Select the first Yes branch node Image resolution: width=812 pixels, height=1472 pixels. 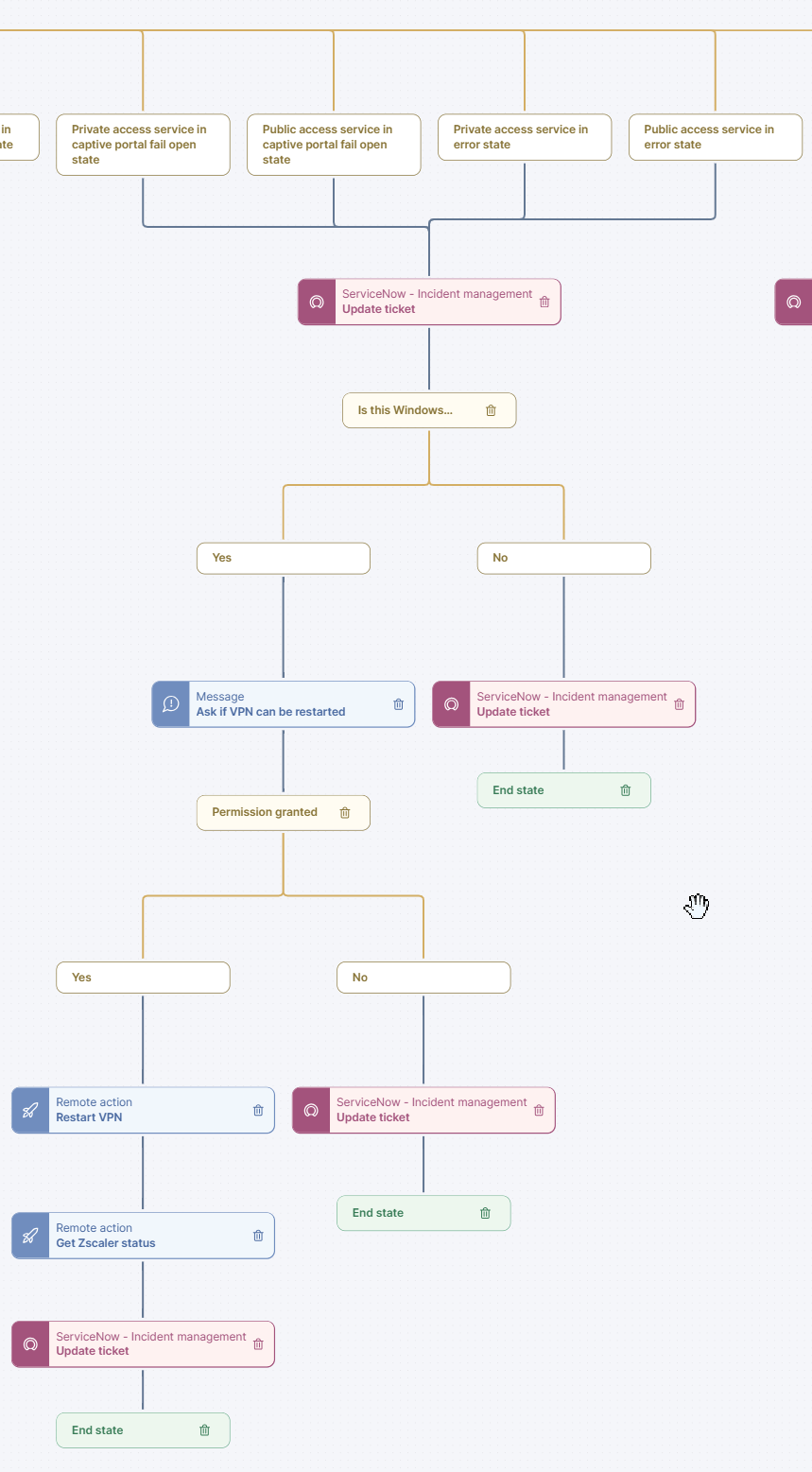(x=283, y=558)
